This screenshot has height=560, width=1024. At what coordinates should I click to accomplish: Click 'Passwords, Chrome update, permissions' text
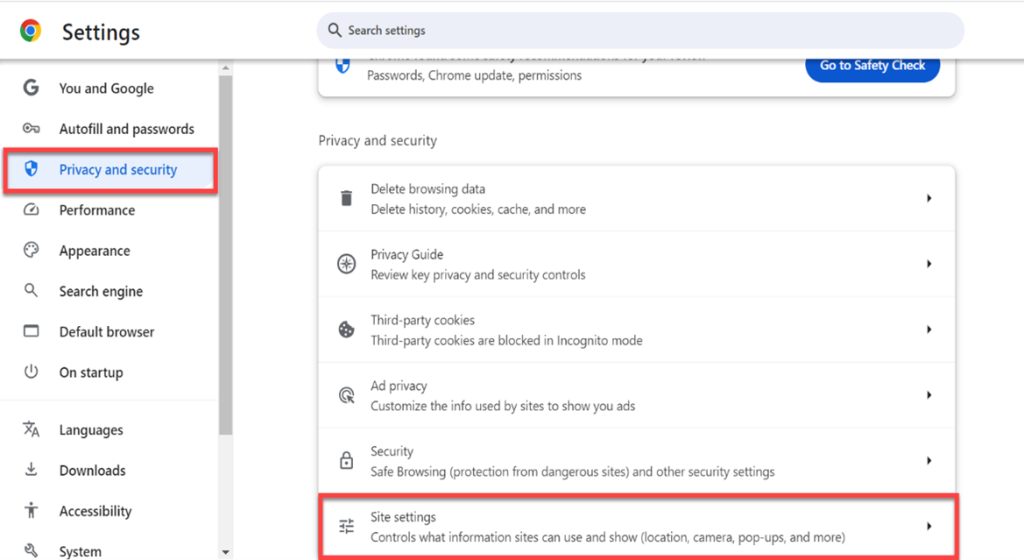point(474,75)
